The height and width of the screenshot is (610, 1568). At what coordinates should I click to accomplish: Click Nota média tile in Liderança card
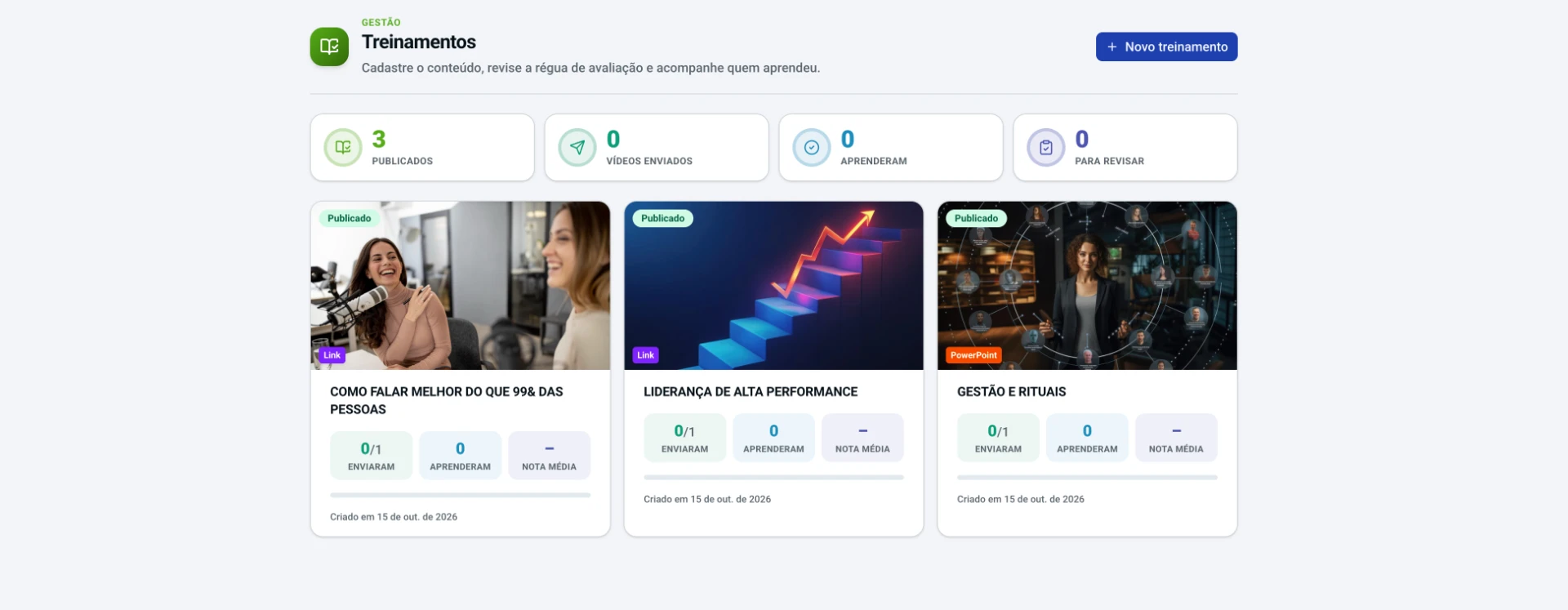click(x=862, y=438)
